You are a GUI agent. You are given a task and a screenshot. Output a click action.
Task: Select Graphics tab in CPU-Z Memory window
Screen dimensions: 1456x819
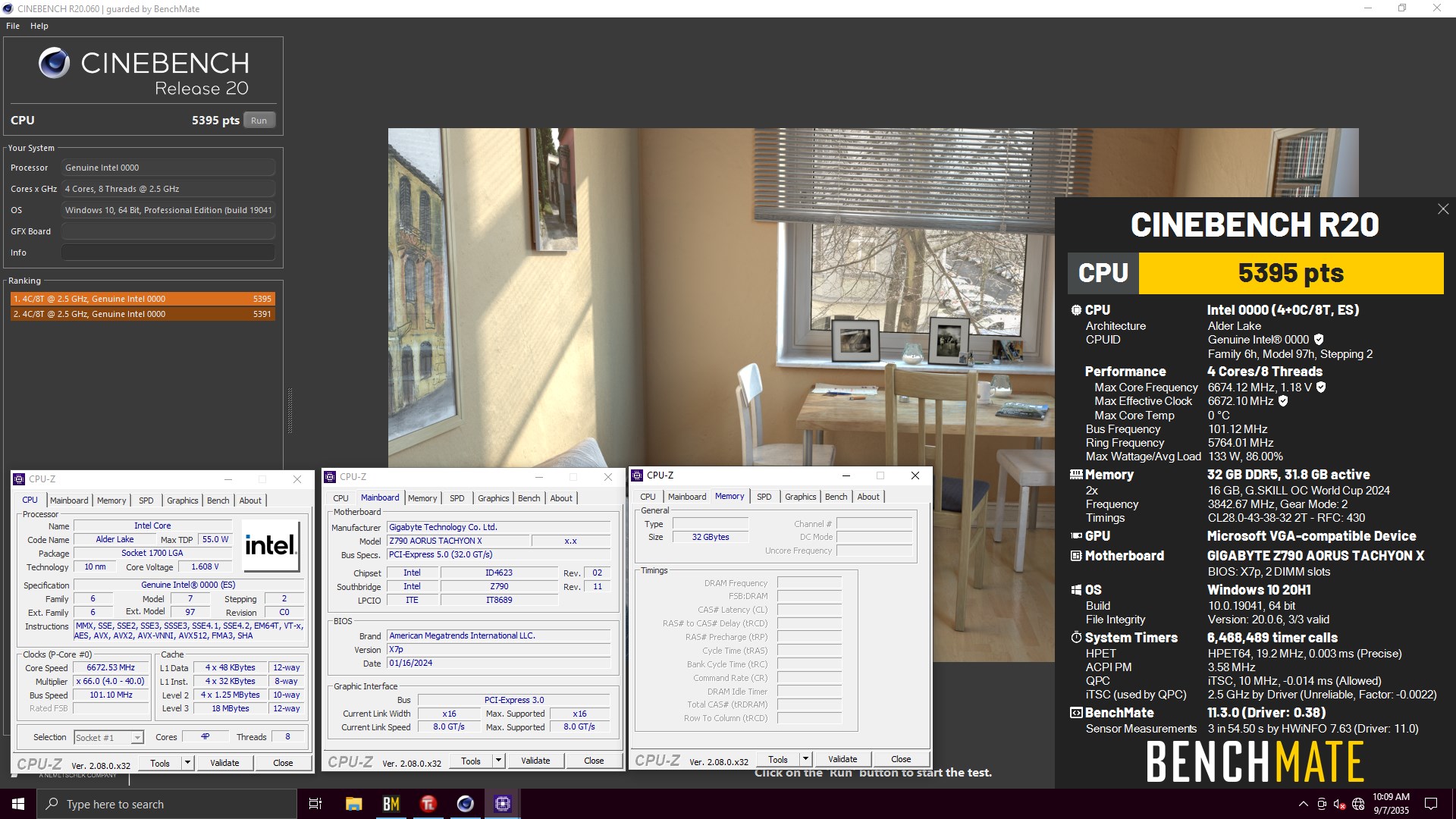pyautogui.click(x=801, y=497)
